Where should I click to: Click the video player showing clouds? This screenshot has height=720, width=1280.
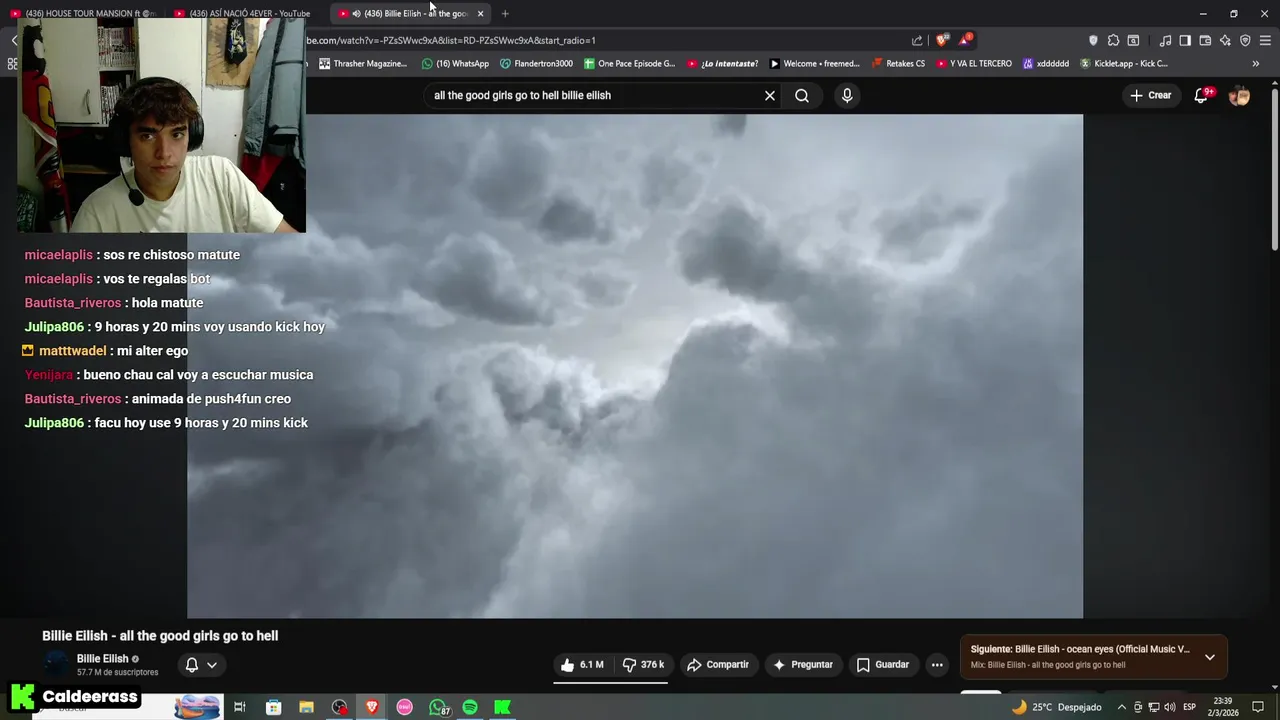[x=635, y=366]
